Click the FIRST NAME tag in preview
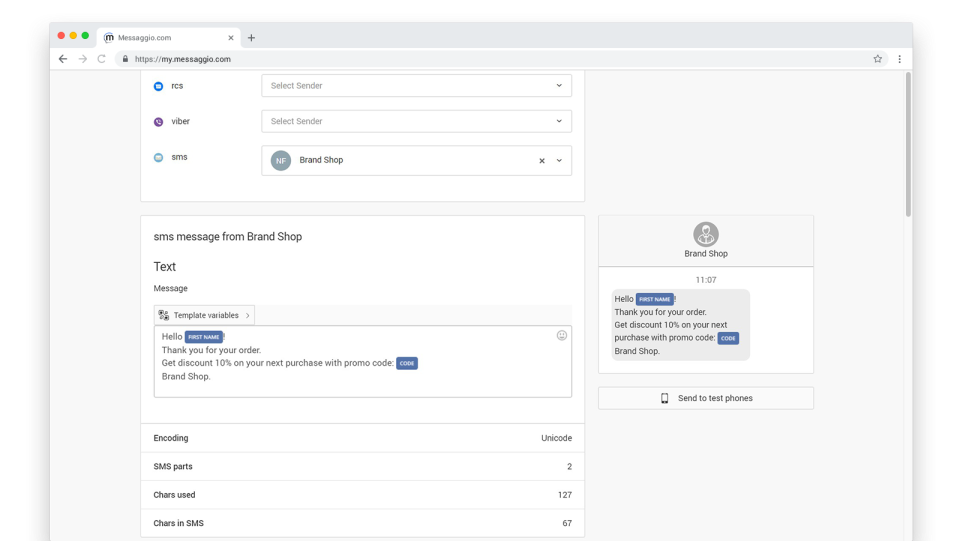Image resolution: width=960 pixels, height=541 pixels. pos(654,299)
